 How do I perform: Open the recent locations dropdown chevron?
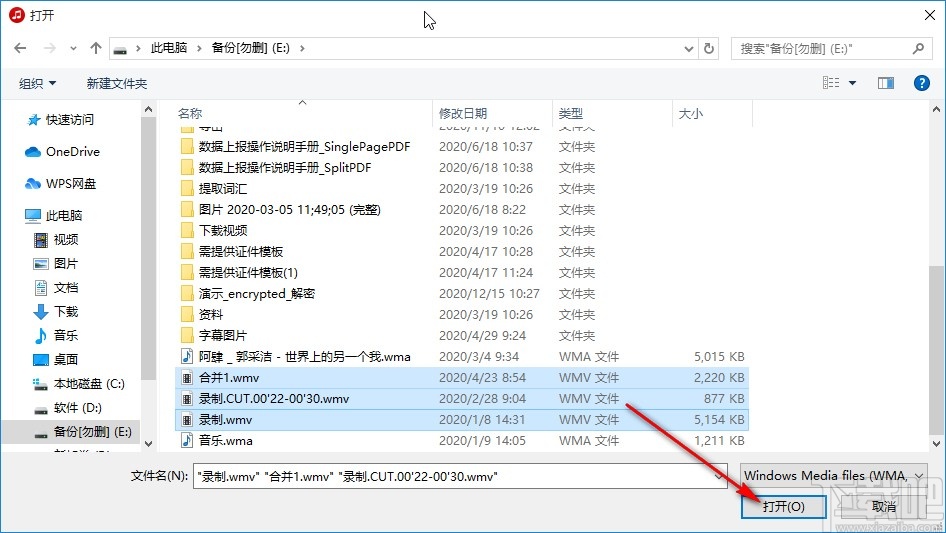click(73, 48)
